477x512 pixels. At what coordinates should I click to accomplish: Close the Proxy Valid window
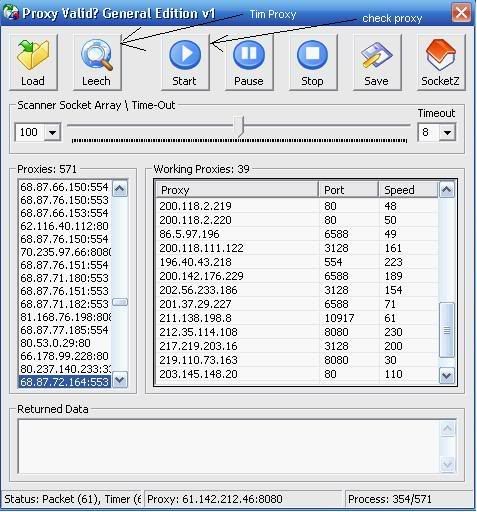tap(461, 13)
